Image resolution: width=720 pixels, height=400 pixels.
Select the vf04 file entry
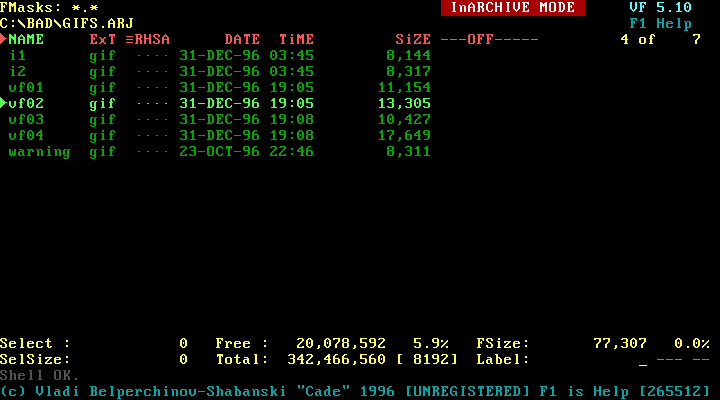coord(26,135)
